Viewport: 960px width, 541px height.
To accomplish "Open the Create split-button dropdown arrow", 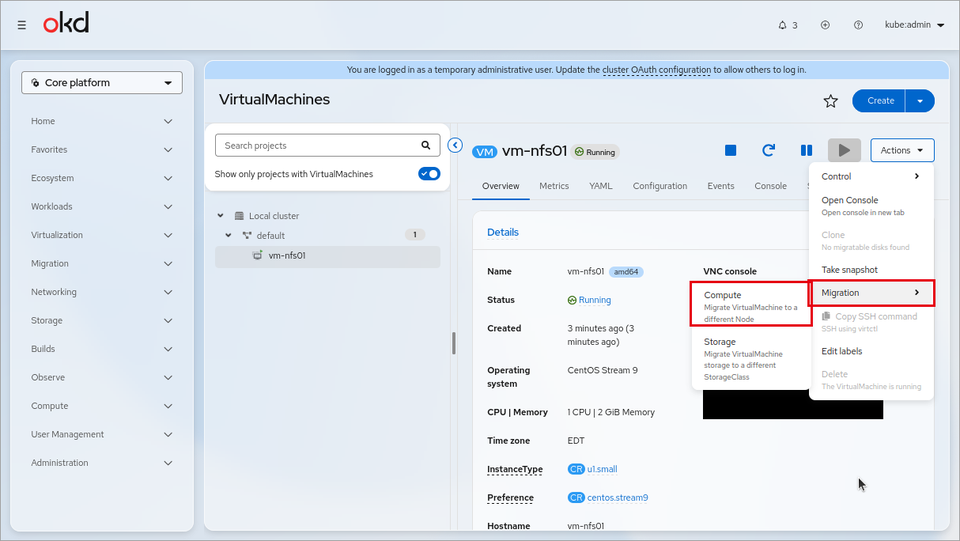I will [920, 101].
